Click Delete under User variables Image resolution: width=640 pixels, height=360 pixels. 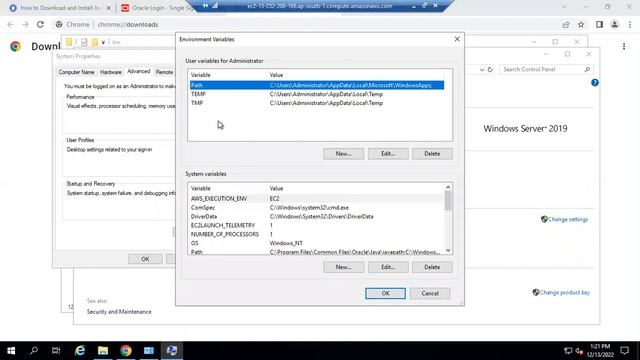coord(432,154)
